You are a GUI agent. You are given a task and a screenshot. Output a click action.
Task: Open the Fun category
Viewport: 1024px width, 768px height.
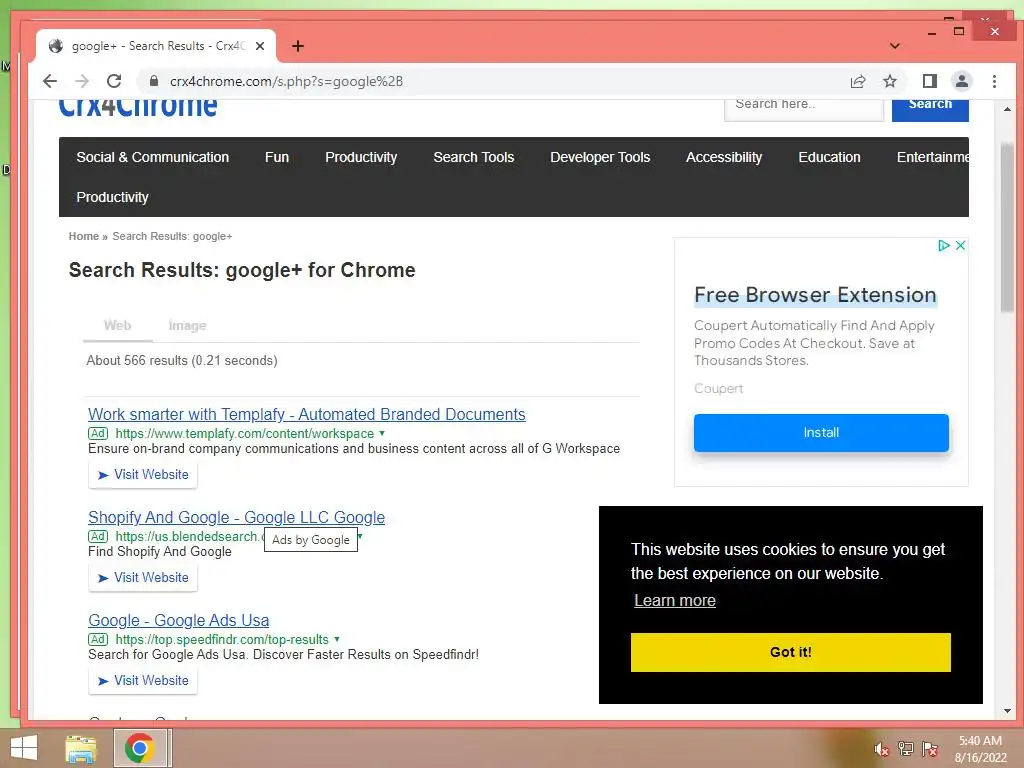(x=277, y=157)
